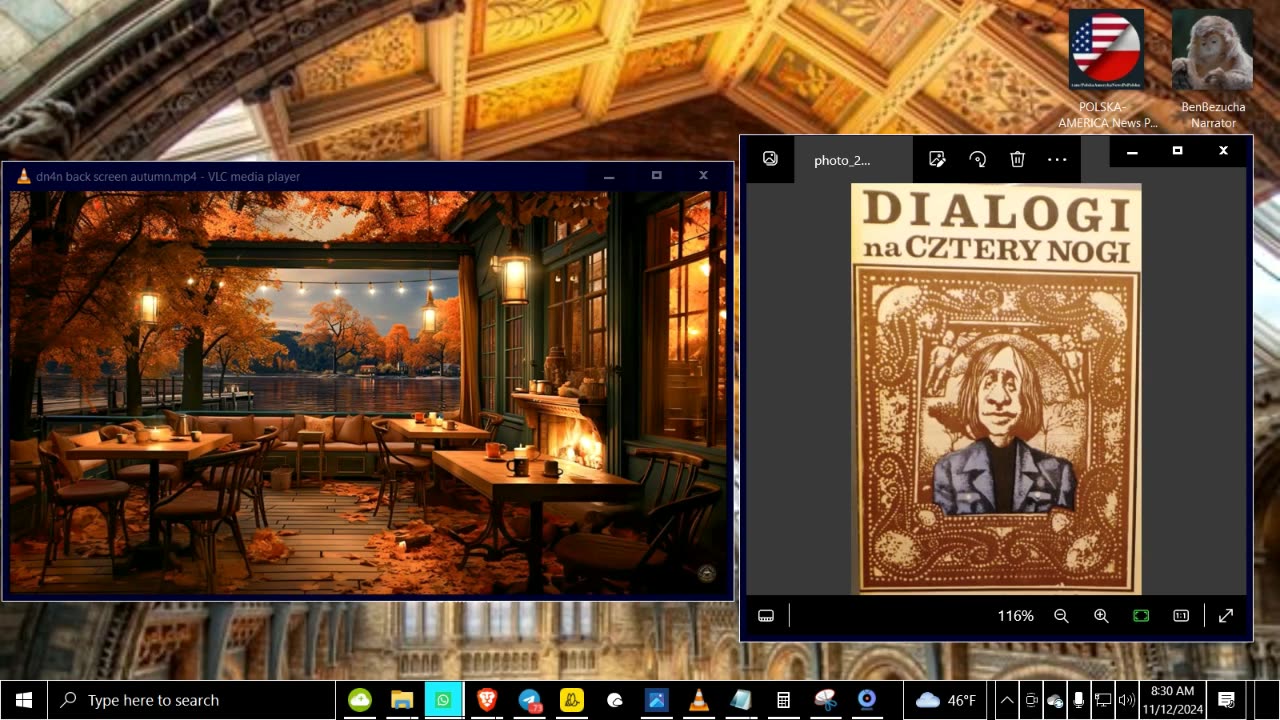Open the yellow app icon on taskbar
Viewport: 1280px width, 720px height.
tap(571, 700)
